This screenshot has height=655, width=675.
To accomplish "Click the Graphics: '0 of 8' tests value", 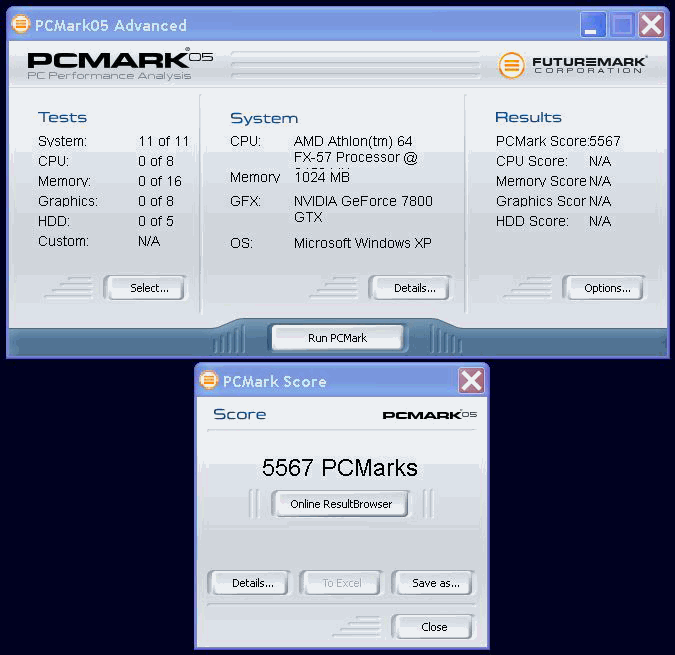I will (156, 201).
